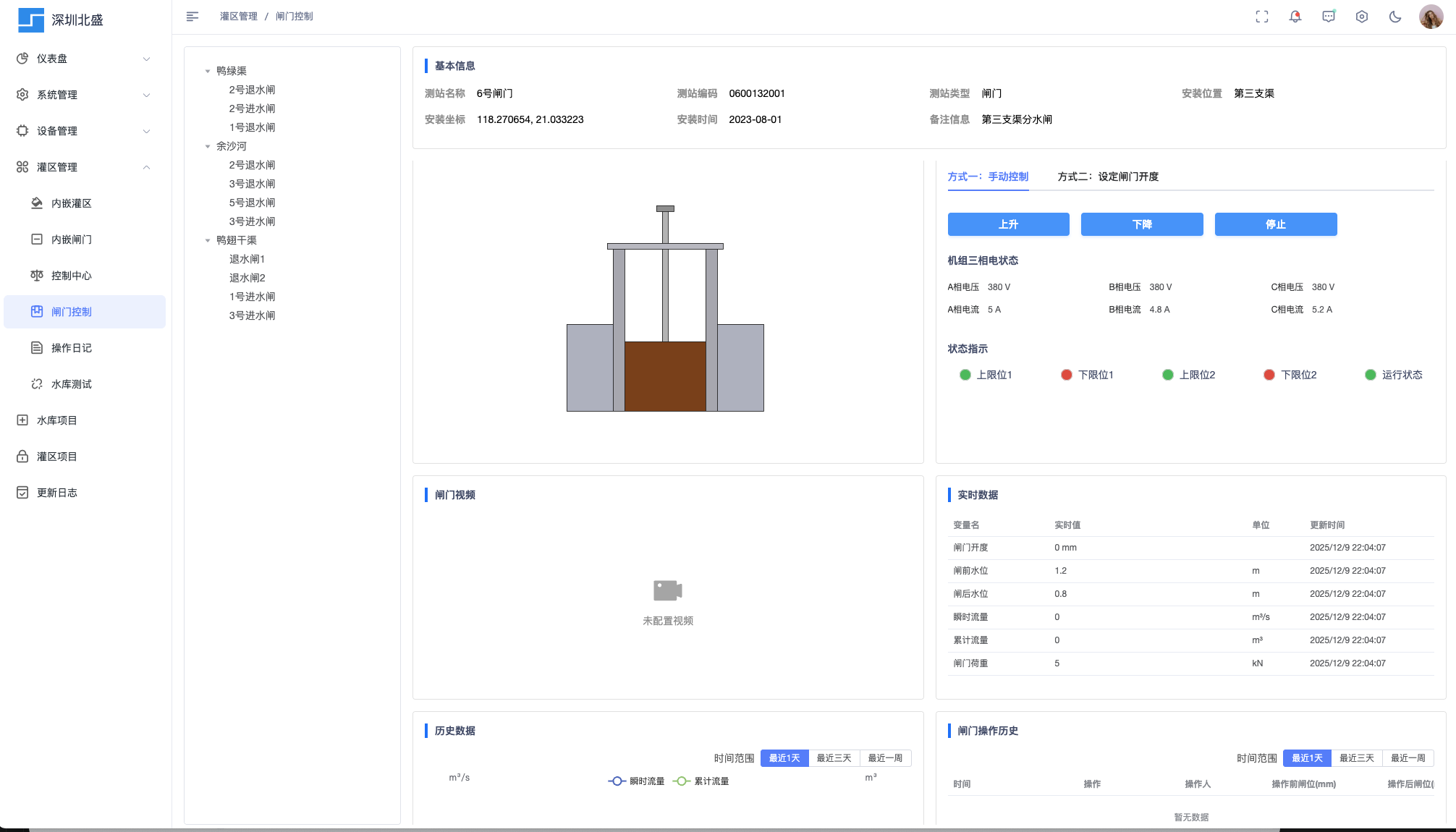Click the green 运行状态 indicator
This screenshot has width=1456, height=832.
coord(1371,375)
